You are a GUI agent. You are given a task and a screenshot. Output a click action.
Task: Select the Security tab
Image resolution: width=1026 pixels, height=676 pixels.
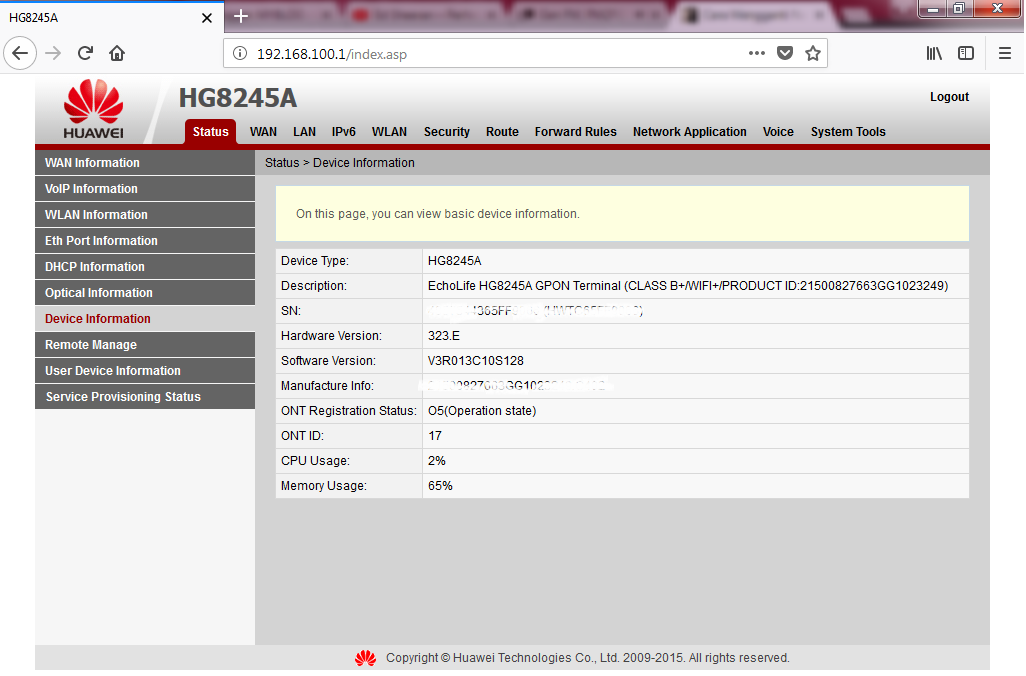(x=446, y=131)
